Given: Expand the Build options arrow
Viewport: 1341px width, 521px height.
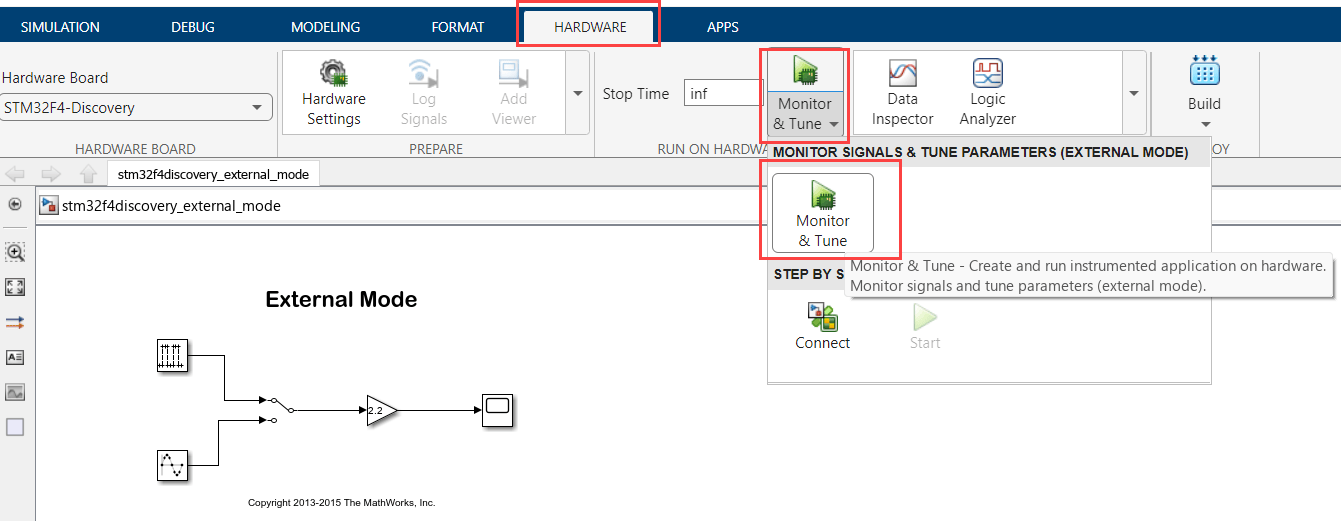Looking at the screenshot, I should 1204,126.
